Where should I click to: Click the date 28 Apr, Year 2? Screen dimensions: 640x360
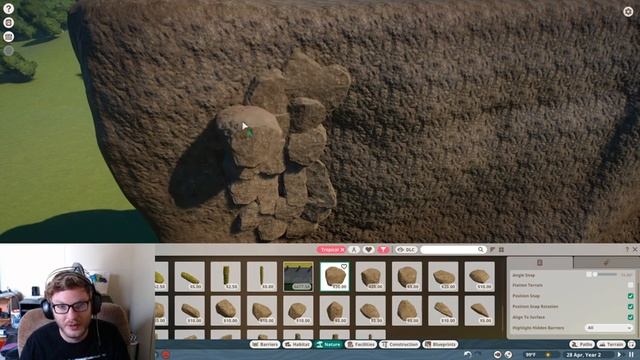pos(584,355)
